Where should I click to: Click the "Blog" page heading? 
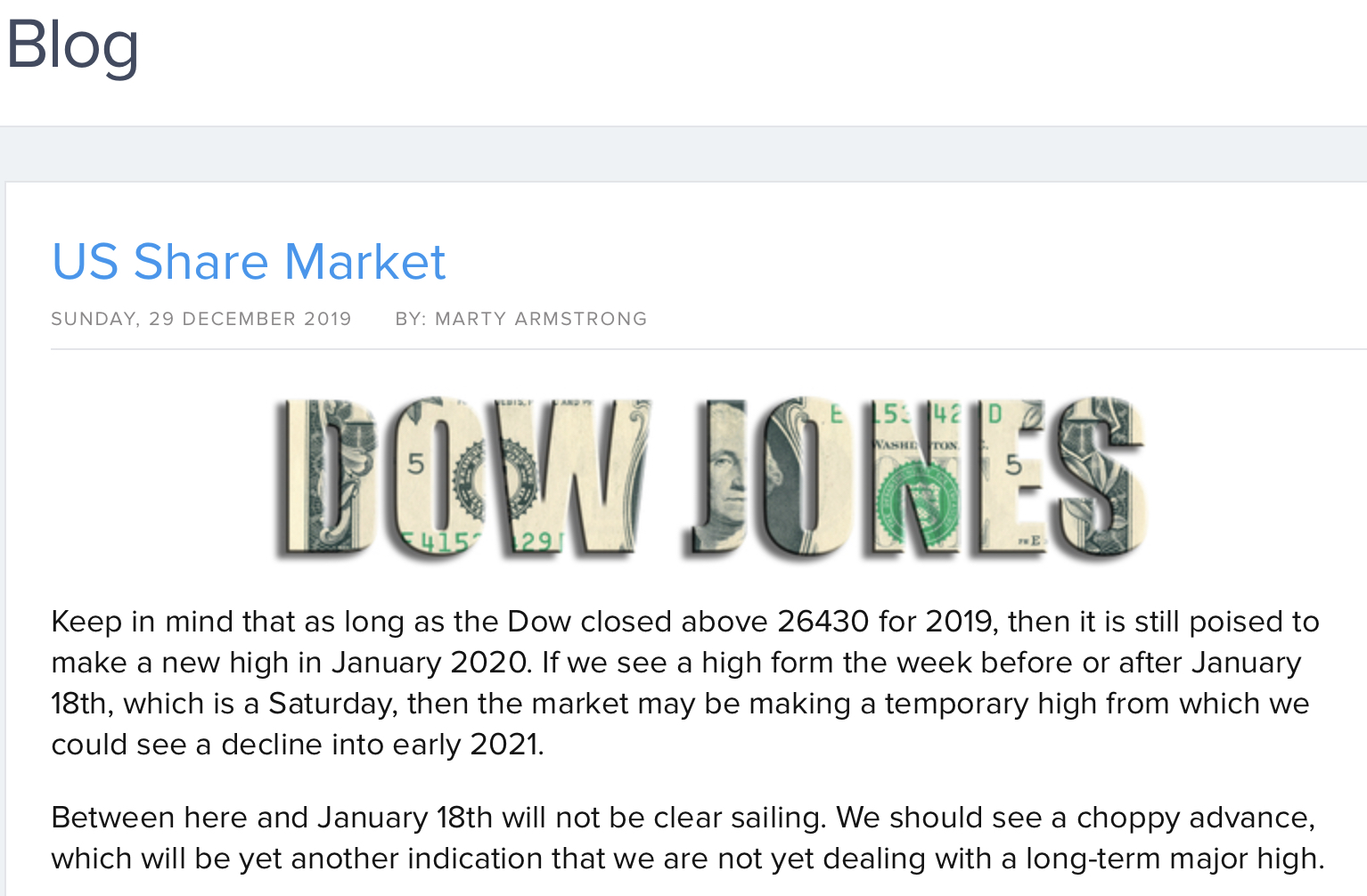[x=73, y=45]
